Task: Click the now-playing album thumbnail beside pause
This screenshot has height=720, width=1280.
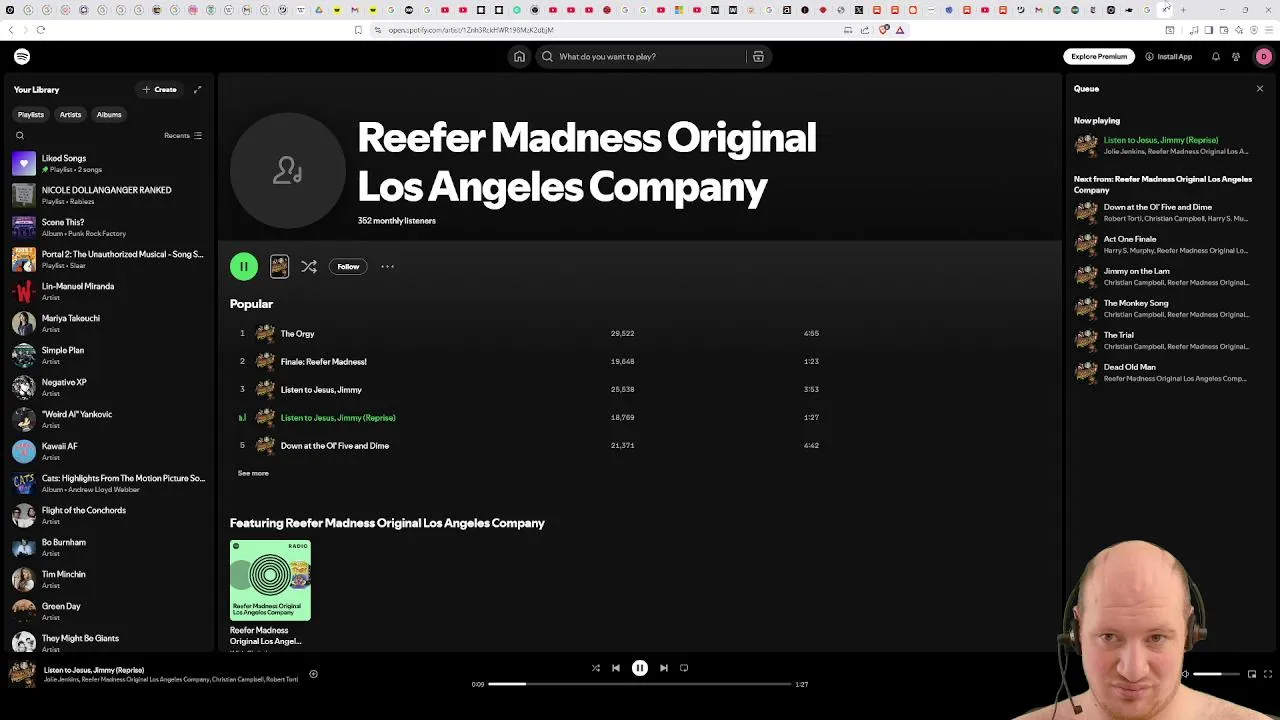Action: pos(279,267)
